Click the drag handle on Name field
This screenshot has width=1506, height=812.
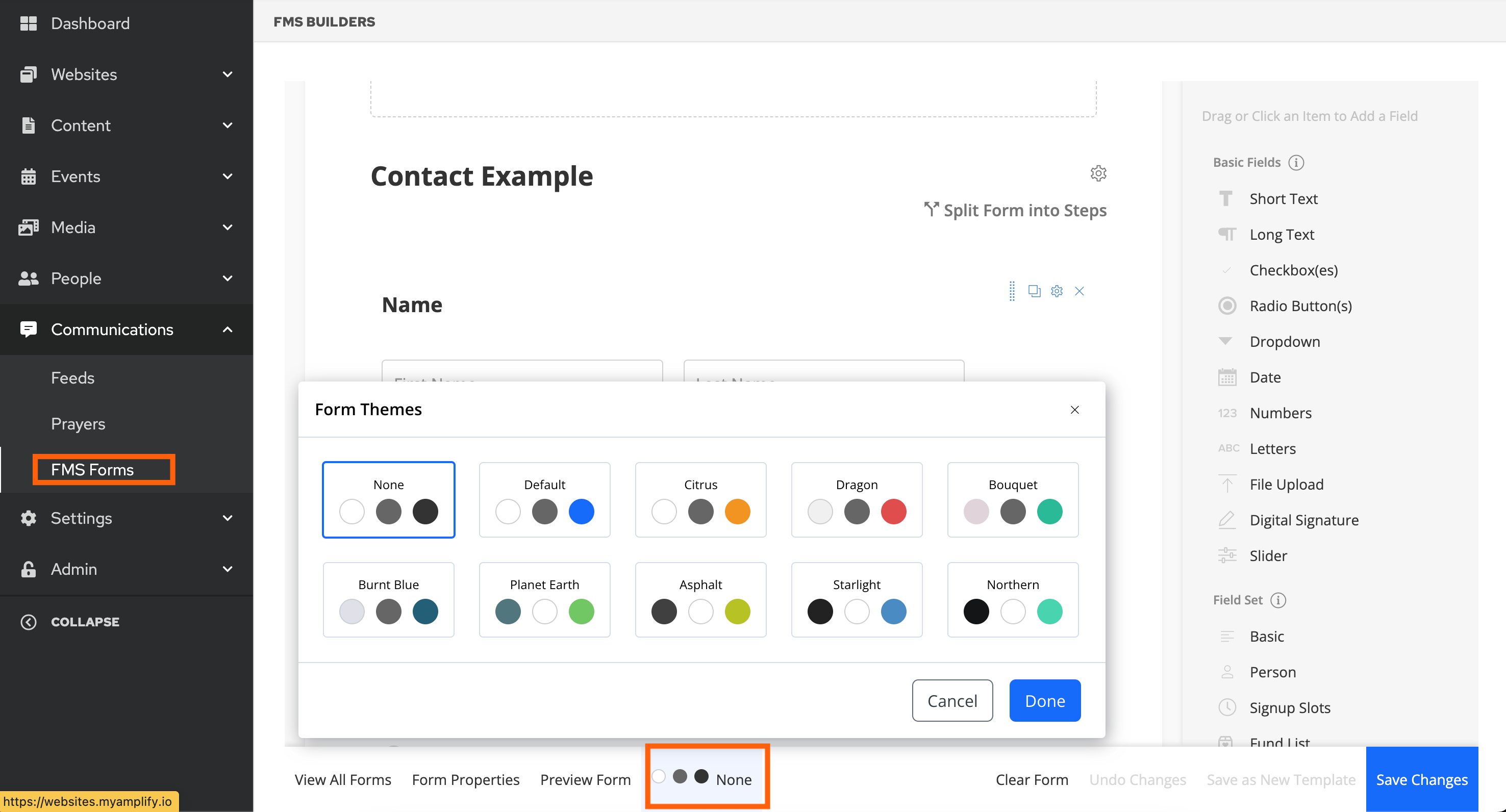(x=1012, y=291)
